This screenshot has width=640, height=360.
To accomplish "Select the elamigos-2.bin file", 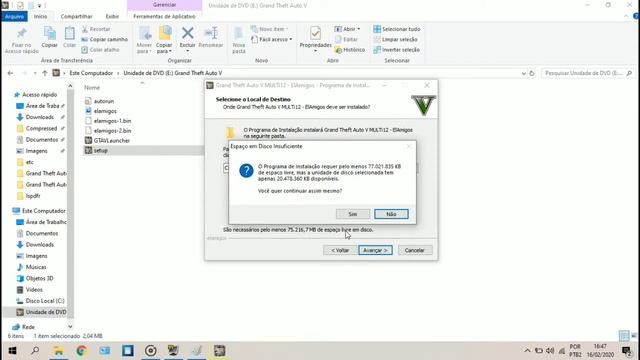I will (112, 131).
